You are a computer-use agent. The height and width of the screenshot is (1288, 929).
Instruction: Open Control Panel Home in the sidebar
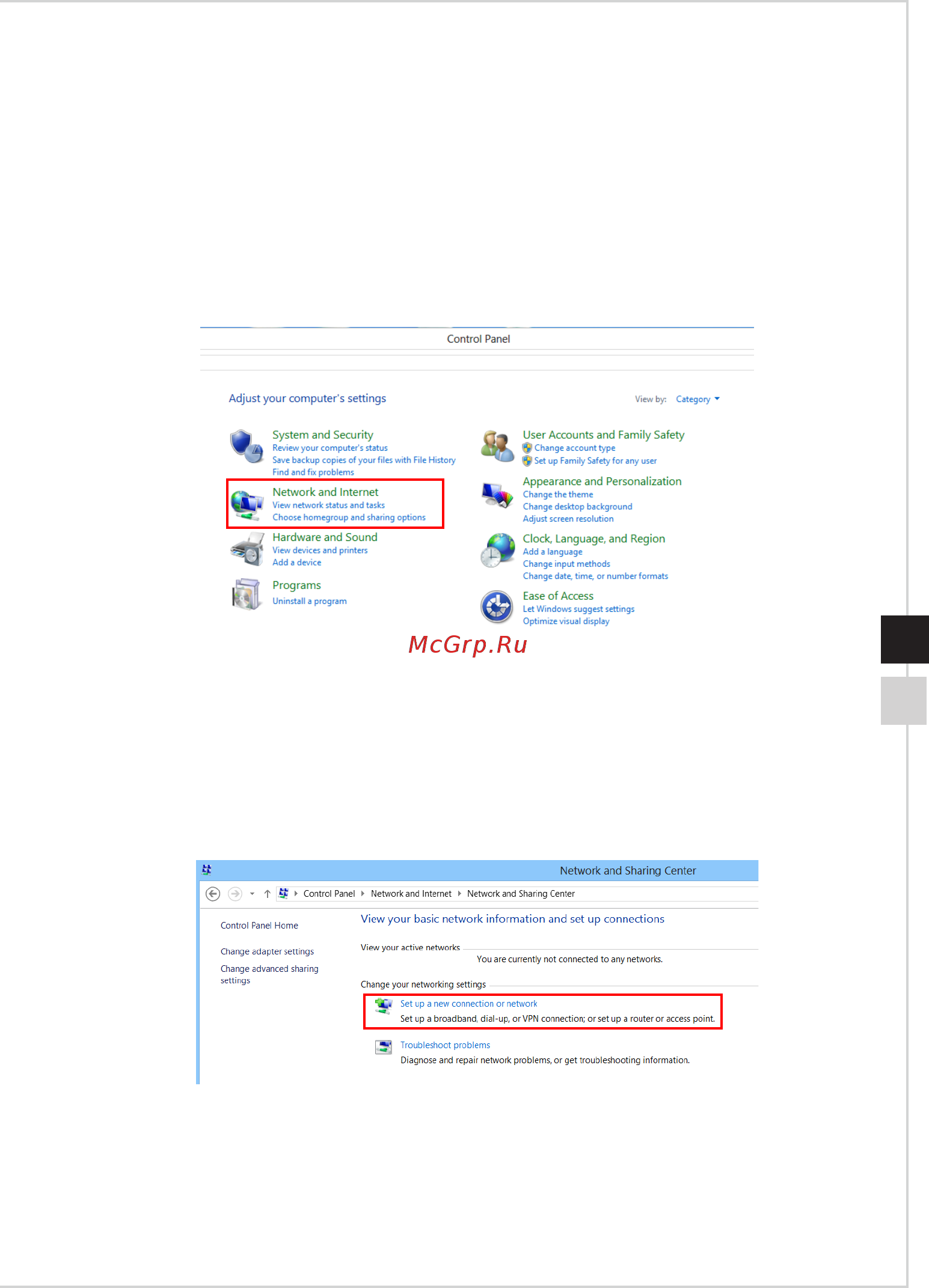coord(259,926)
